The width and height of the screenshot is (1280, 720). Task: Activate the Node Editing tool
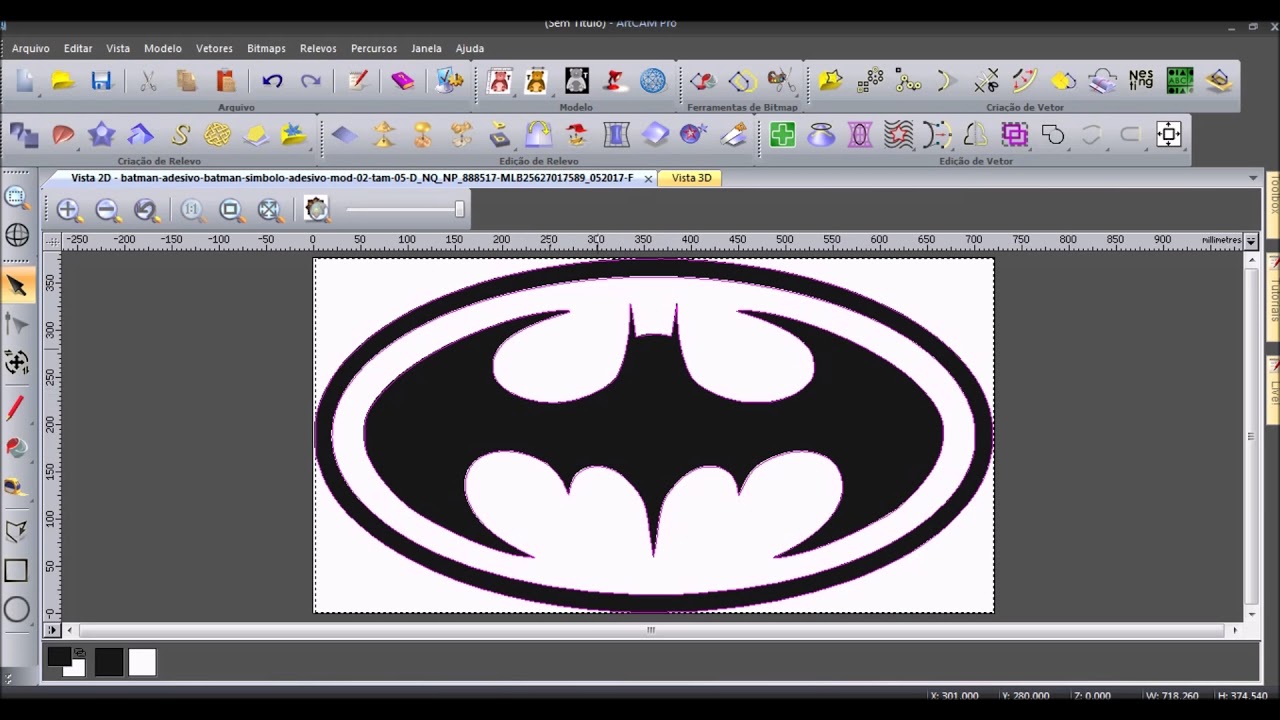17,324
